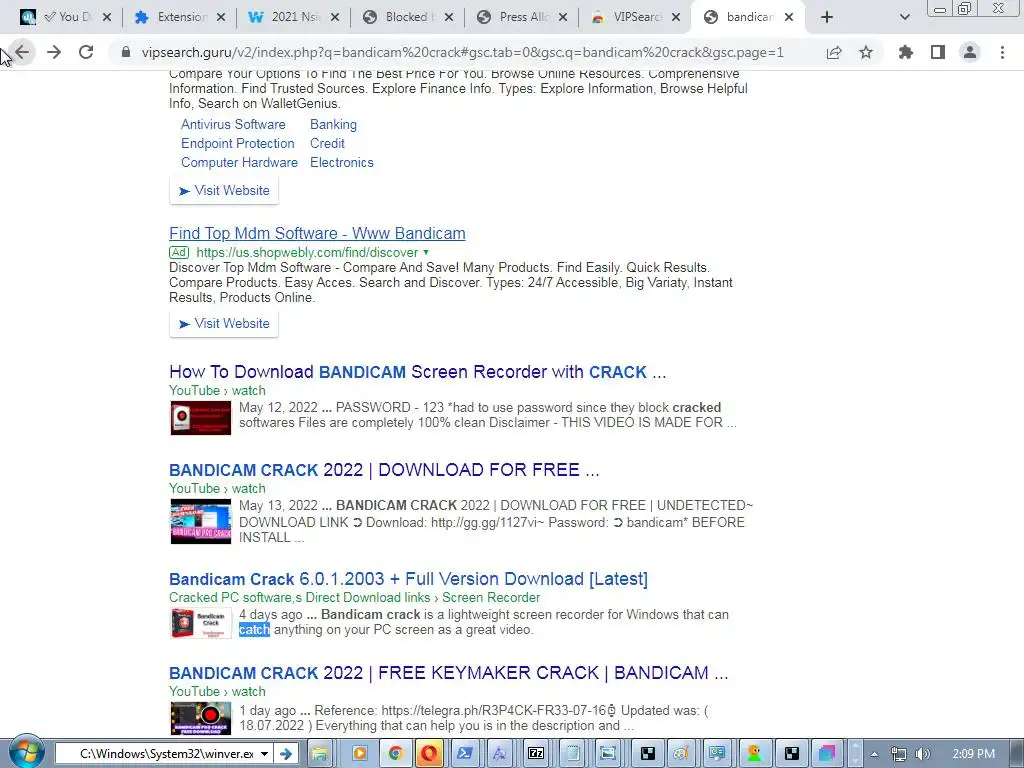Screen dimensions: 1024x768
Task: Expand the tab search dropdown arrow
Action: [904, 17]
